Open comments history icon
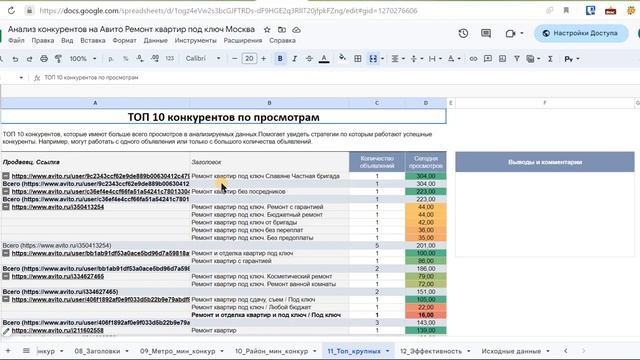Viewport: 640px width, 360px height. tap(486, 33)
